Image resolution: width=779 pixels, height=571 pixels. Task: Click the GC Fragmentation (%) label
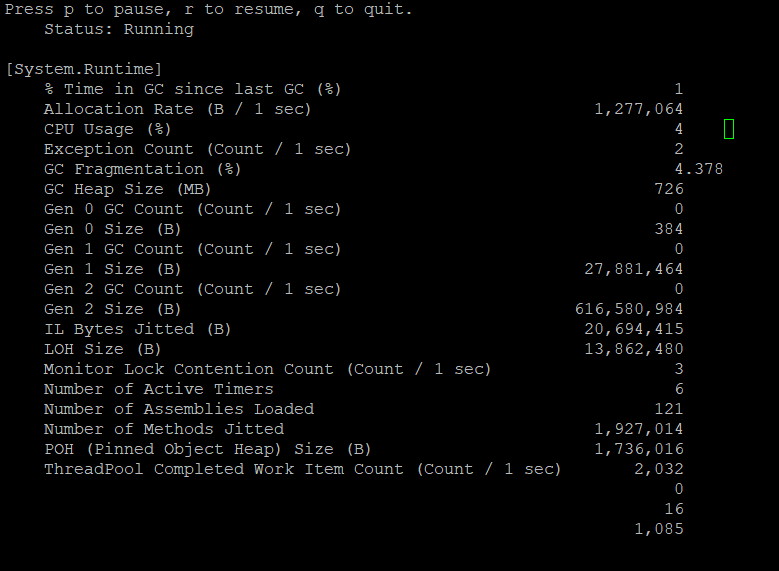(142, 169)
